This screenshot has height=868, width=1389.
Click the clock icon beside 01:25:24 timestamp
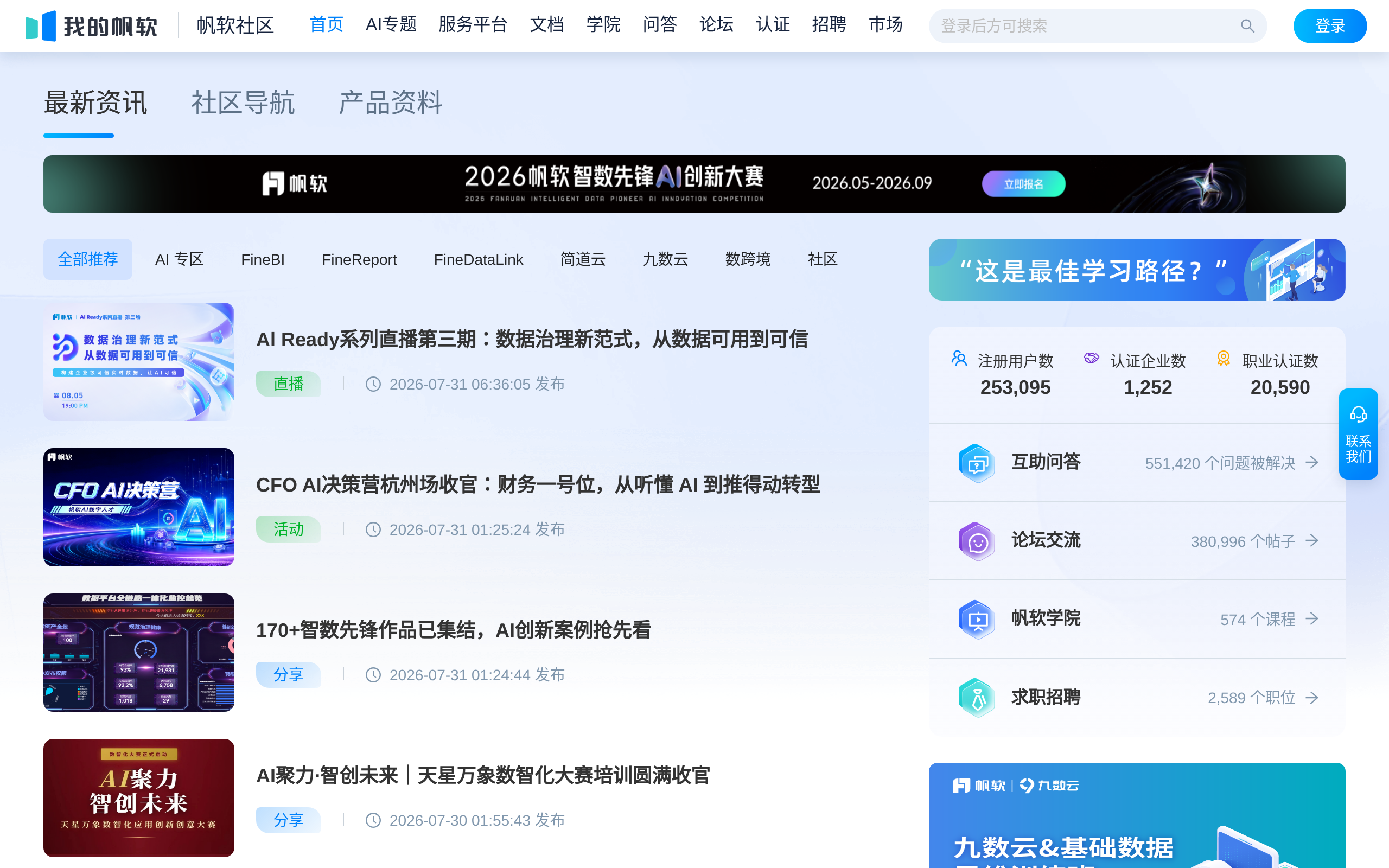pos(373,529)
